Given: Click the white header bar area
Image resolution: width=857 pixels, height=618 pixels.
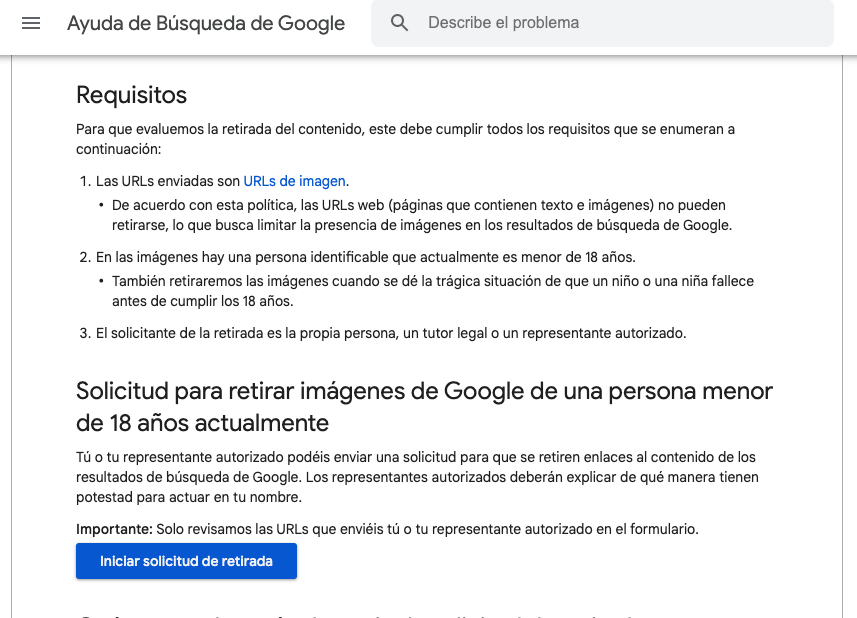Looking at the screenshot, I should [x=700, y=23].
